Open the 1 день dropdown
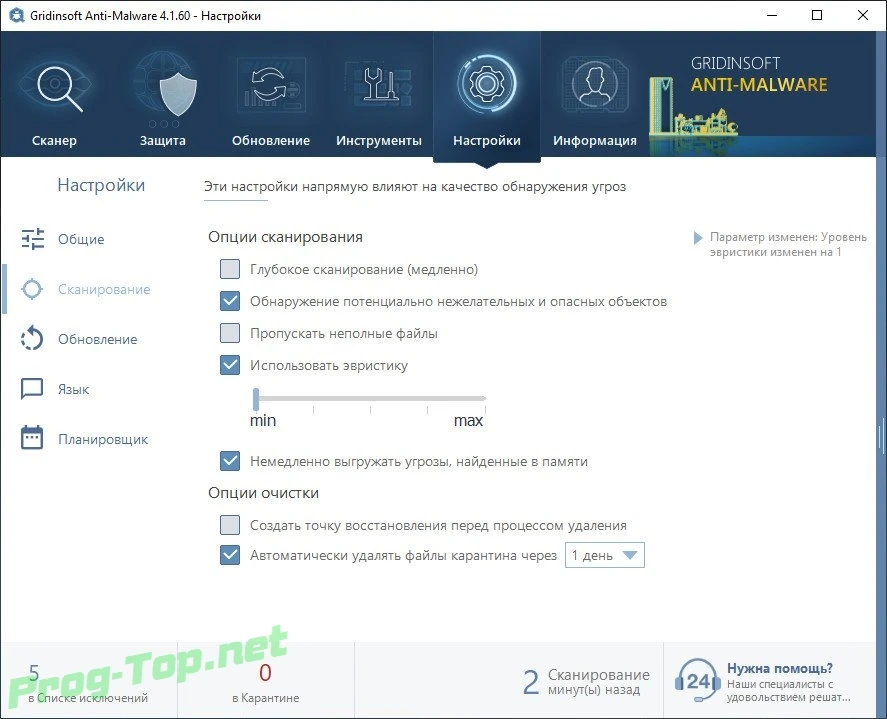The image size is (887, 719). pos(604,556)
